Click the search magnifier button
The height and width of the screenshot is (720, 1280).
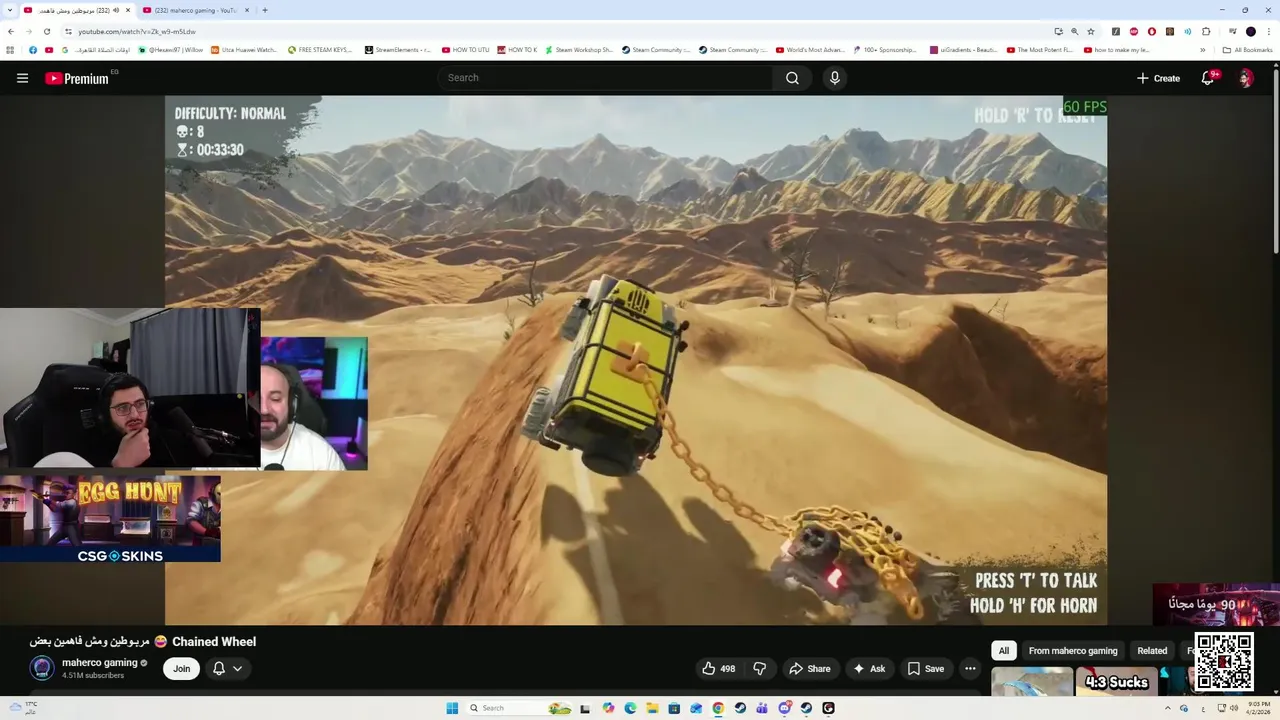792,78
